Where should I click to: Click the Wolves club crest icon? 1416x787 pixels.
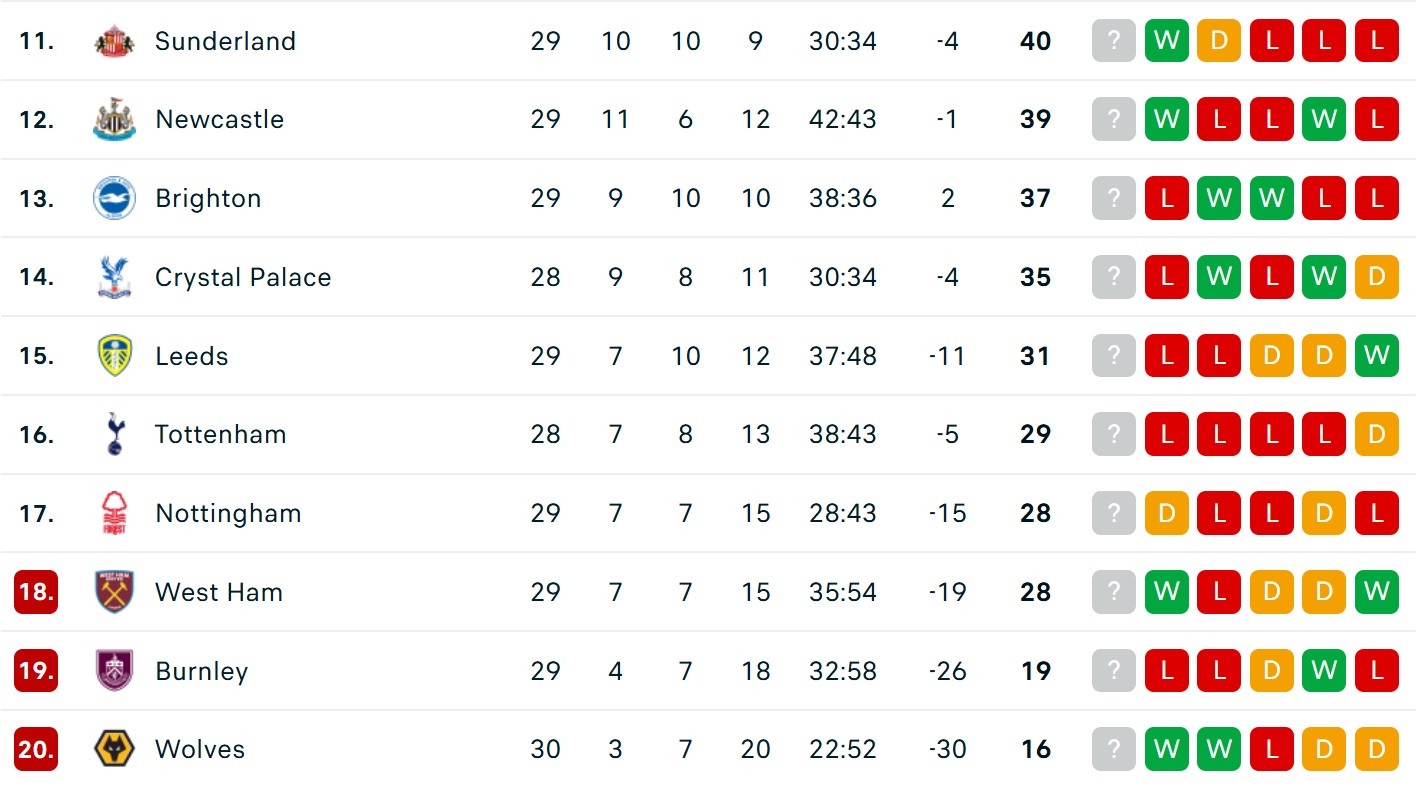point(114,749)
